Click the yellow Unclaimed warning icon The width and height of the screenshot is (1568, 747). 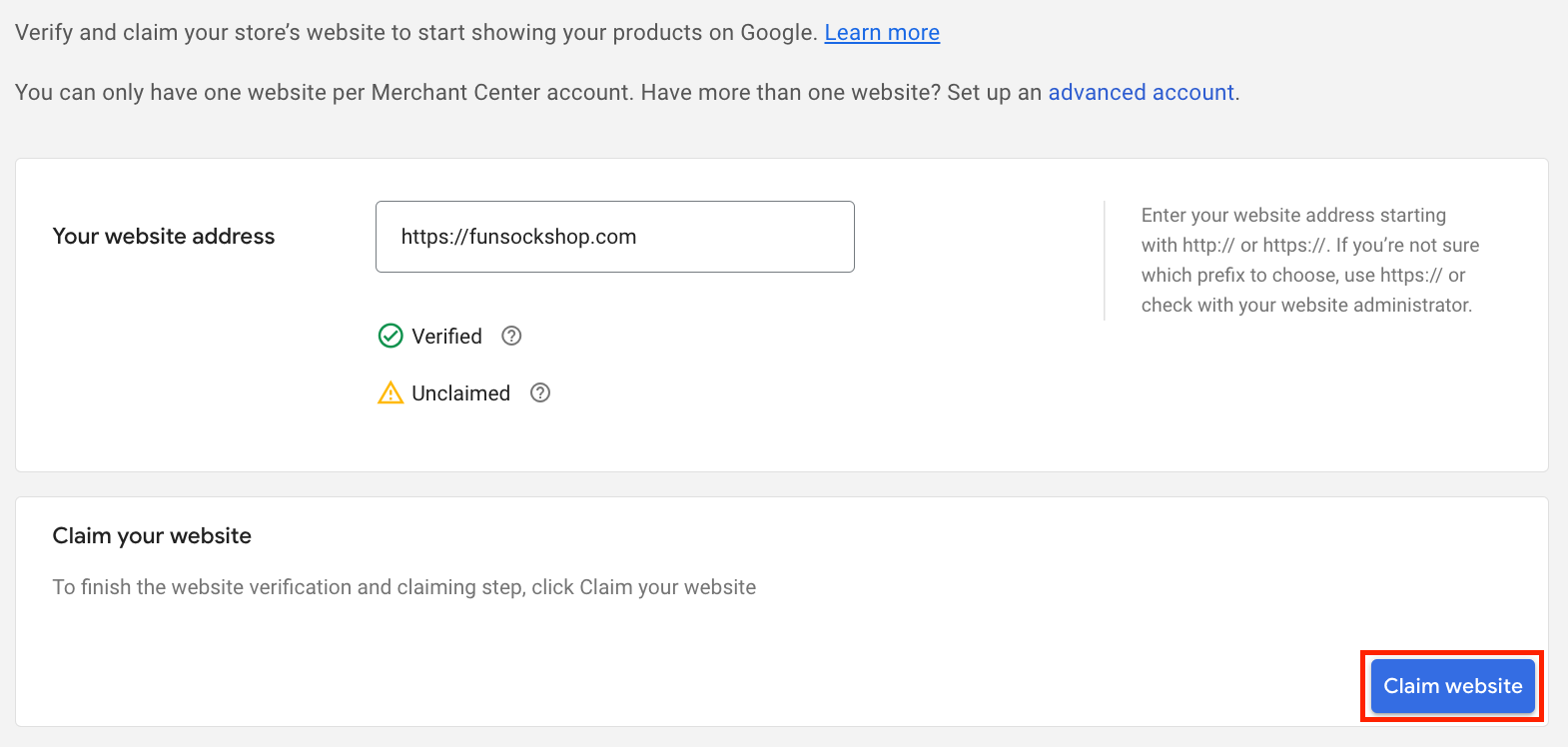coord(391,393)
